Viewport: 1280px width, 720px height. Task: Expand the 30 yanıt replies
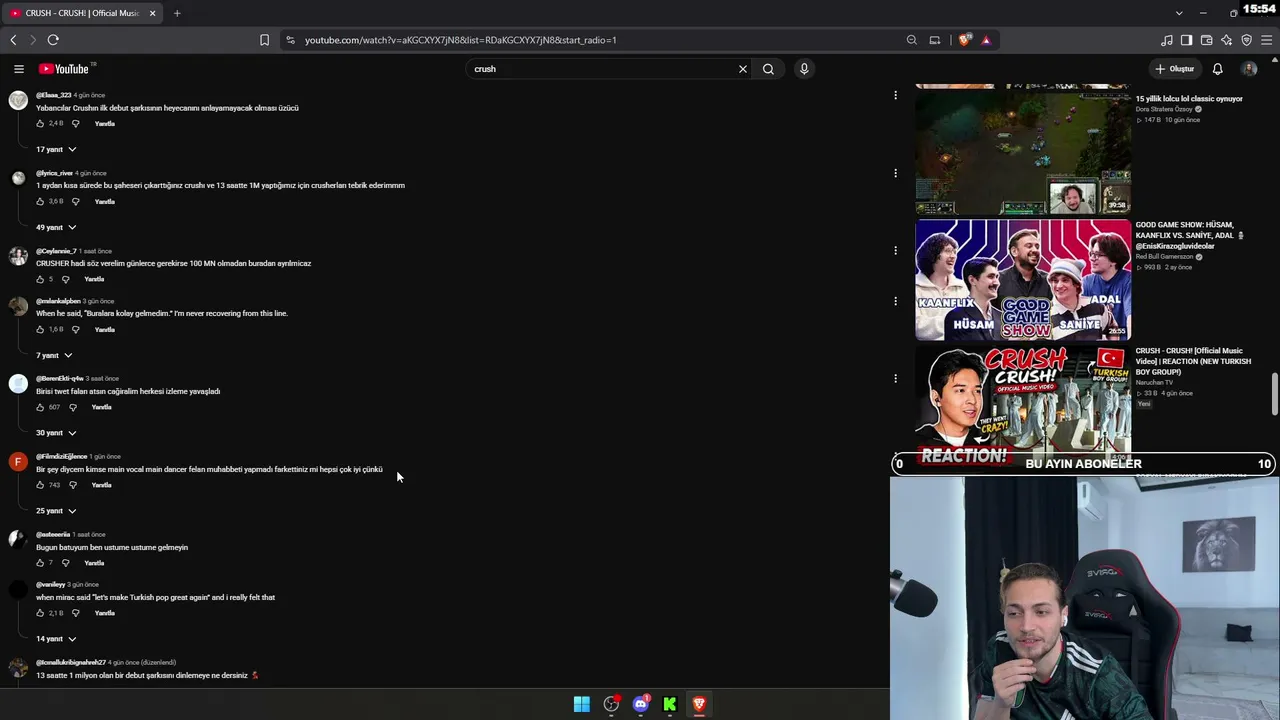(56, 434)
